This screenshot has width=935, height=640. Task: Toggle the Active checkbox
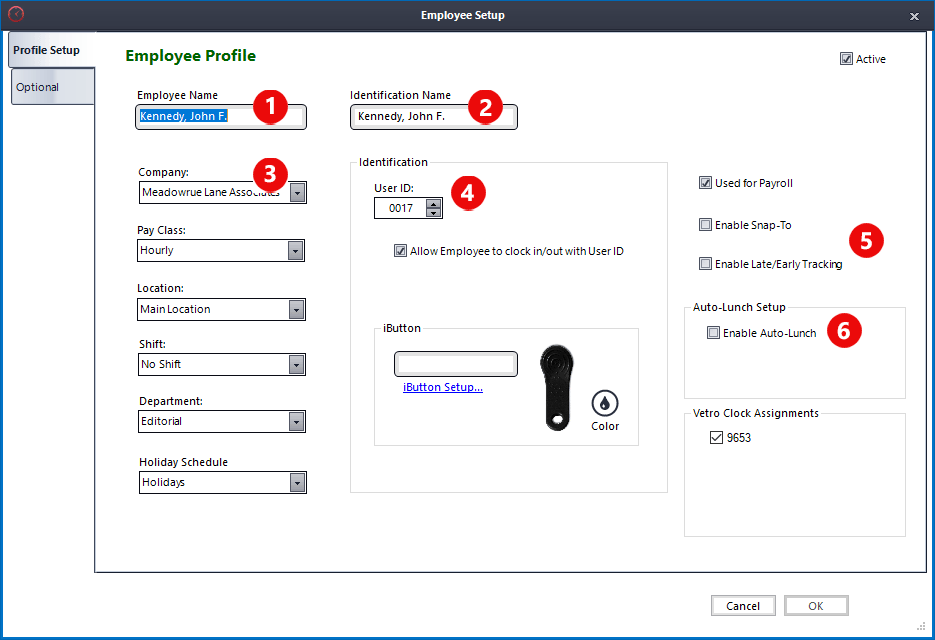point(846,58)
